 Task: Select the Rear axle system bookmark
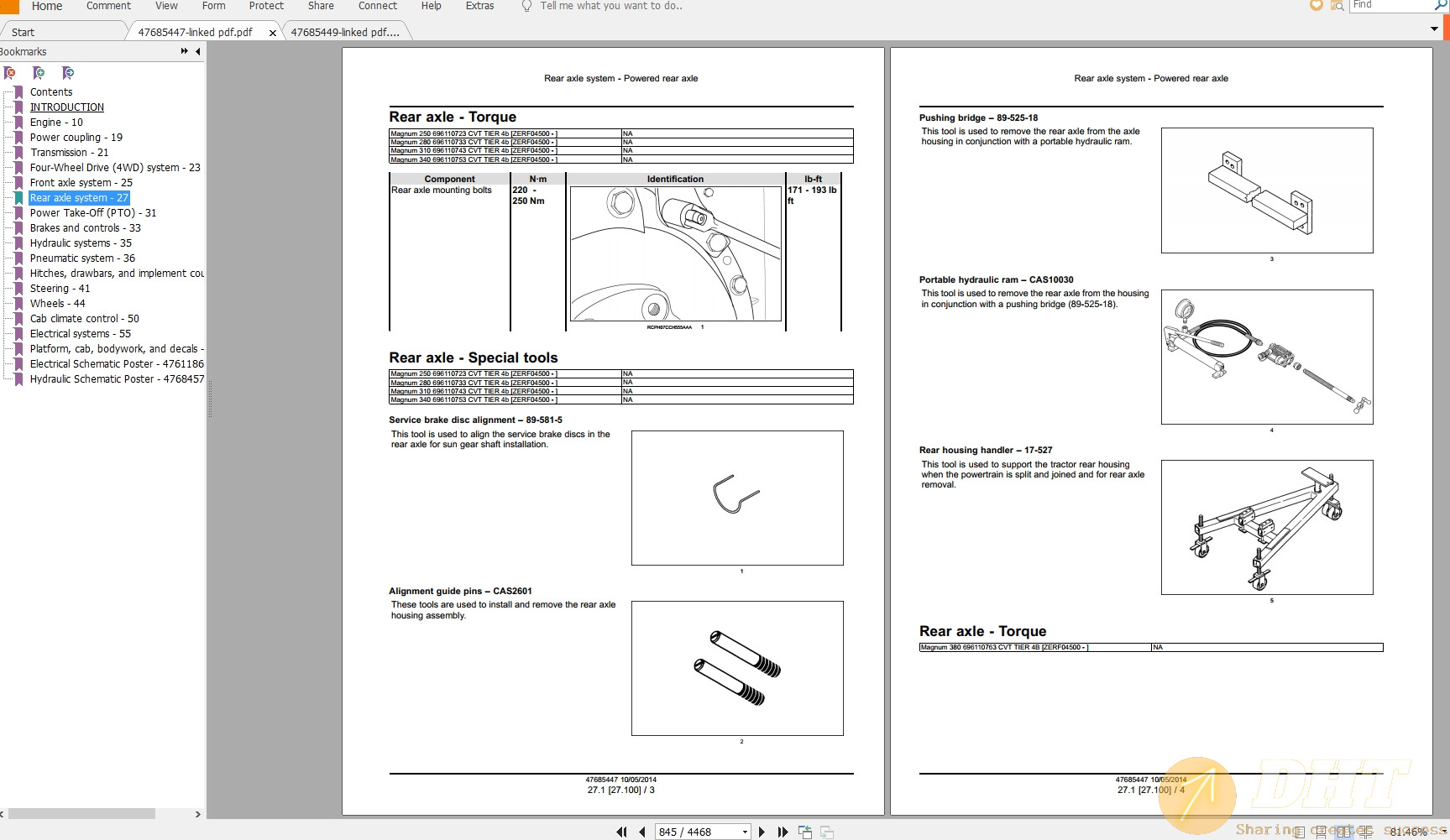coord(79,197)
